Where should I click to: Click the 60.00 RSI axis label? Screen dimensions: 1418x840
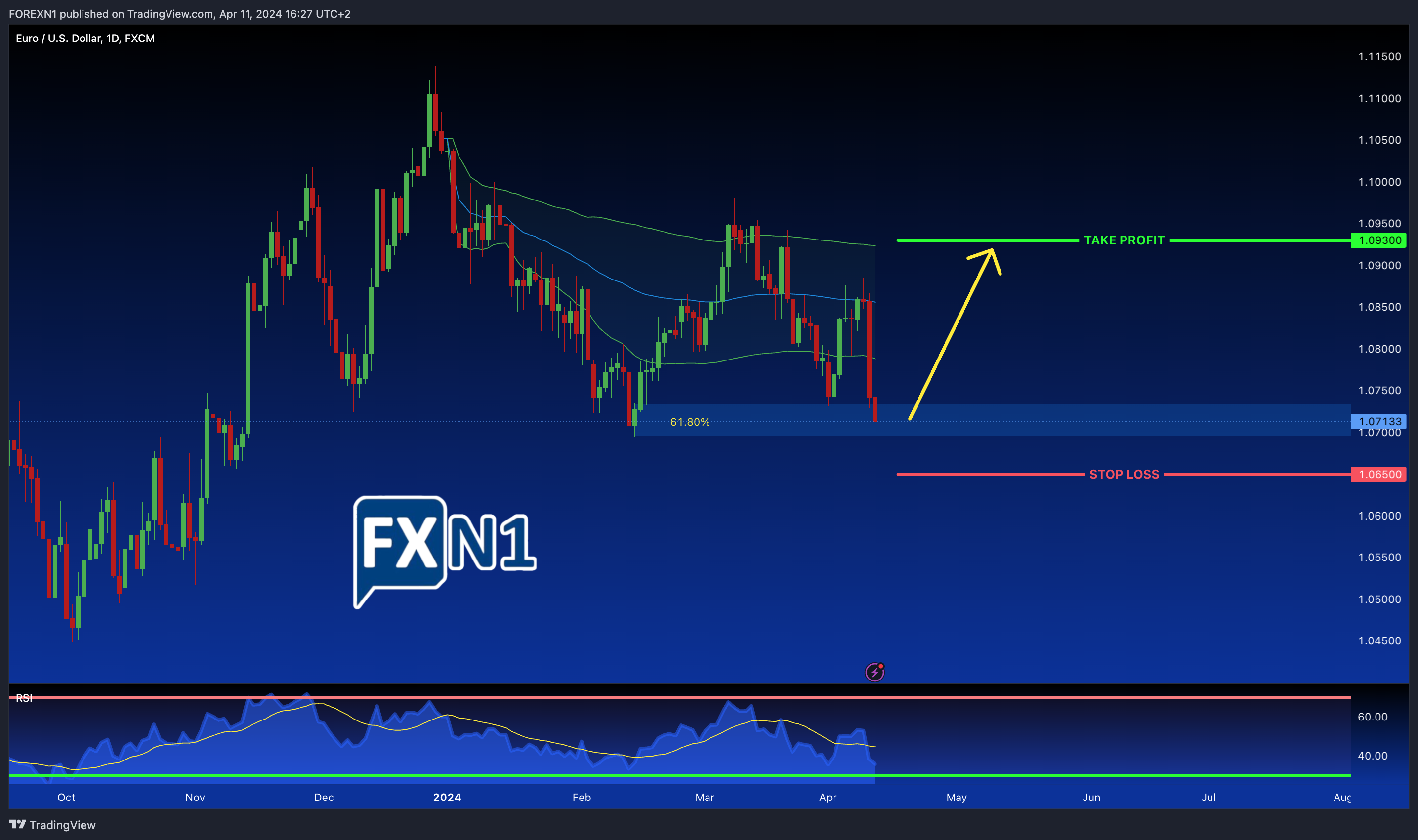point(1373,717)
